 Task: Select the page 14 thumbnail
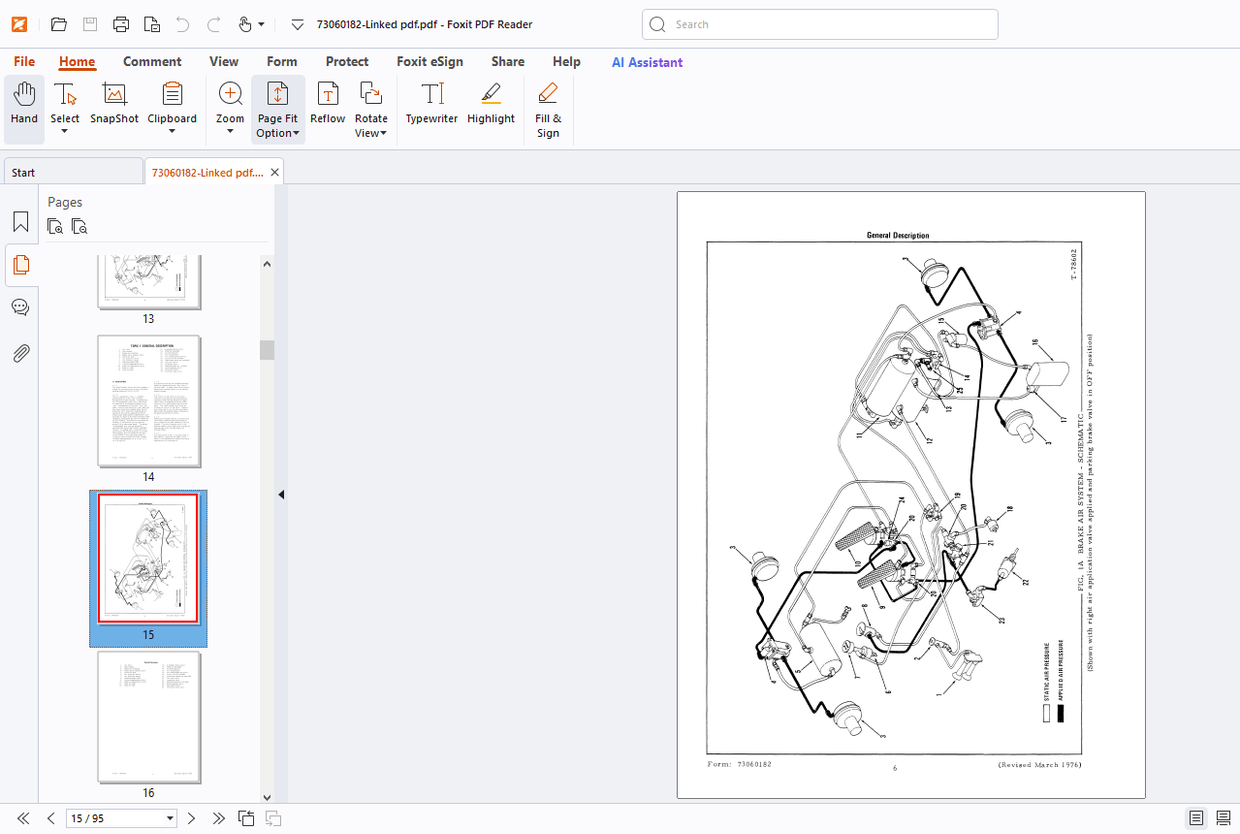(149, 401)
